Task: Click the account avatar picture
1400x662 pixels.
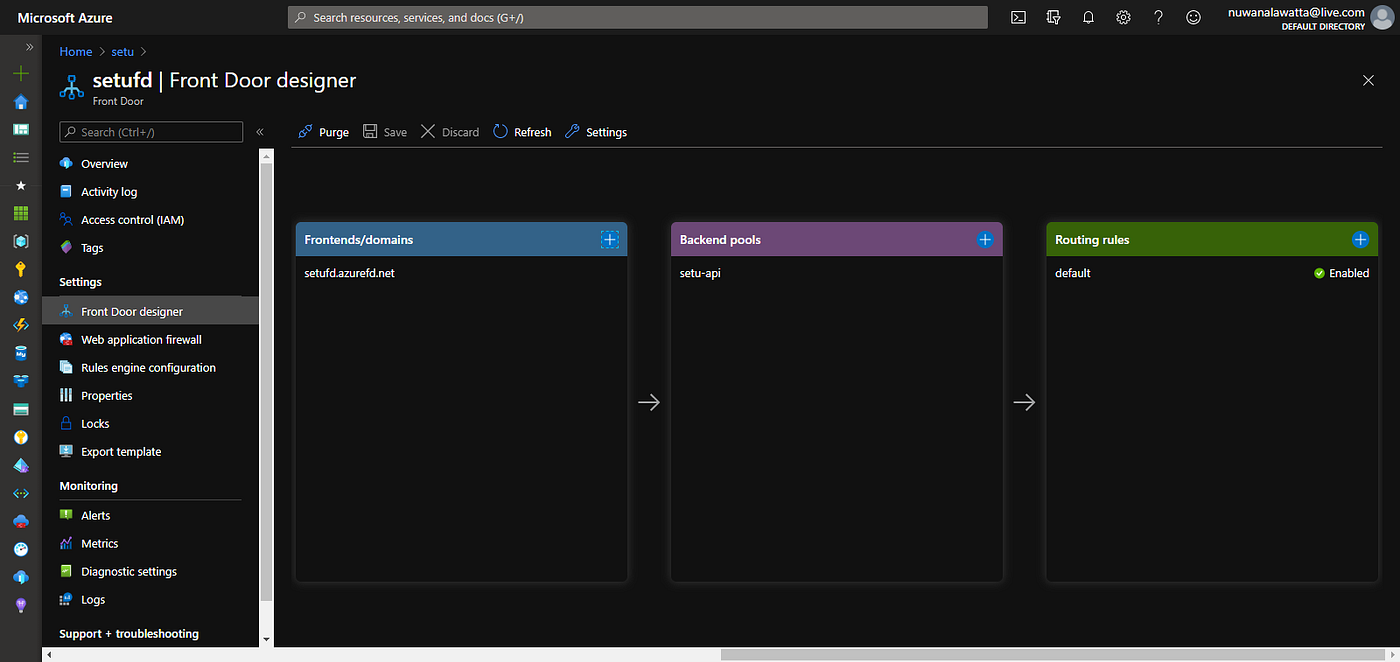Action: point(1382,18)
